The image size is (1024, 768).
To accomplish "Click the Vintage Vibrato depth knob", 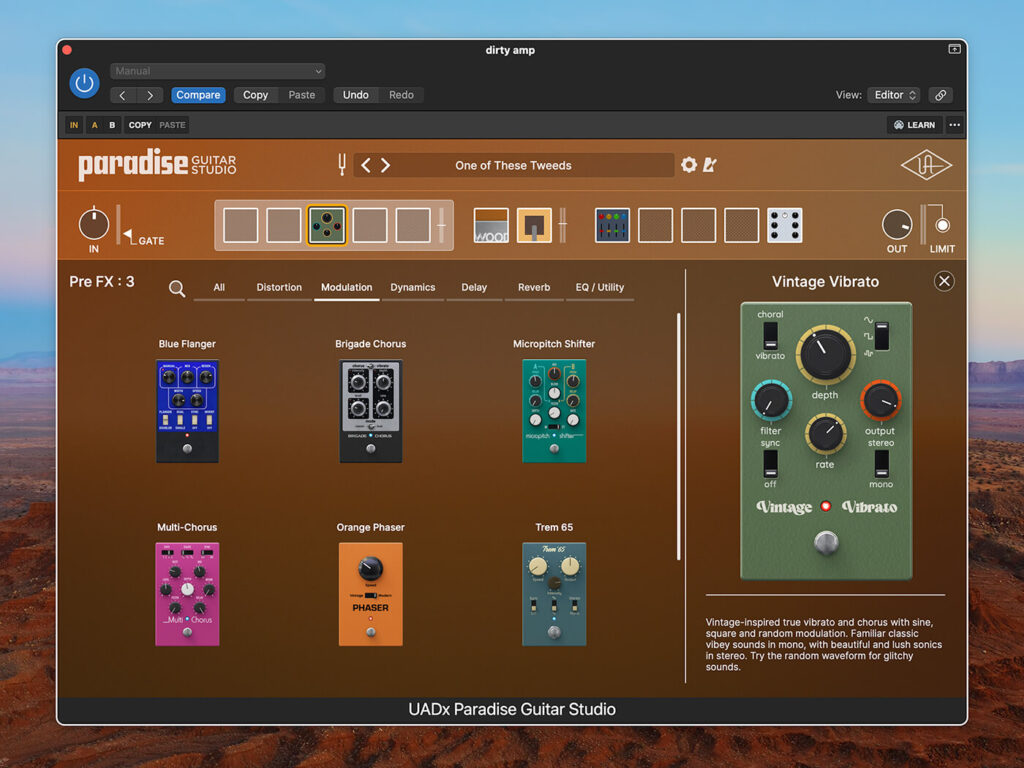I will (825, 354).
